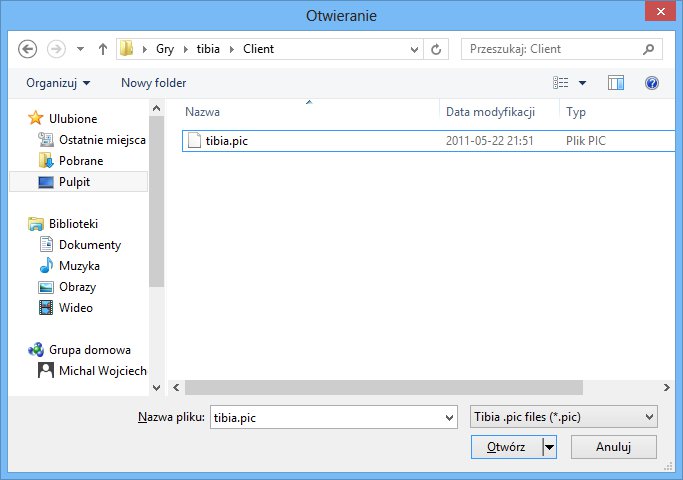This screenshot has width=683, height=480.
Task: Select the tibia.pic file
Action: (x=429, y=141)
